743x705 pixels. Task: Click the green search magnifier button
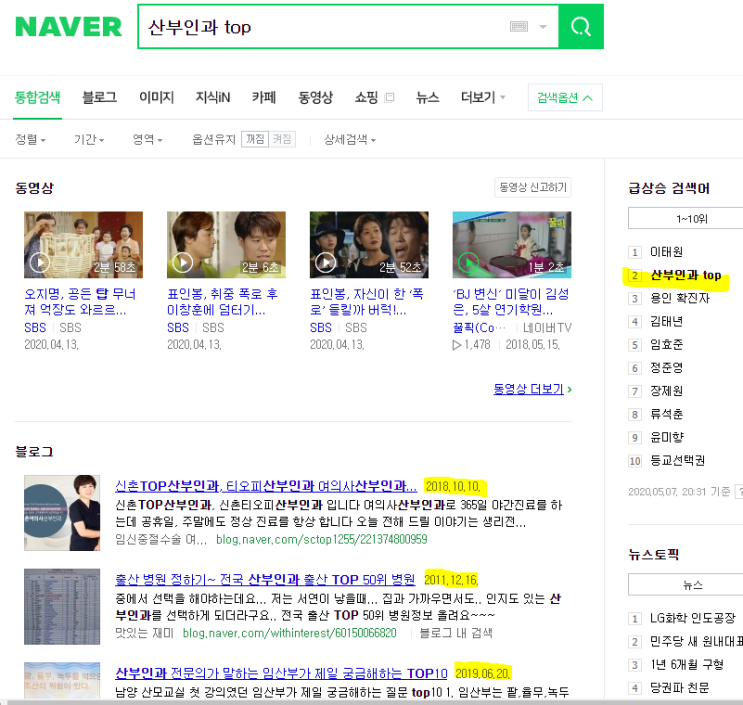[x=581, y=27]
